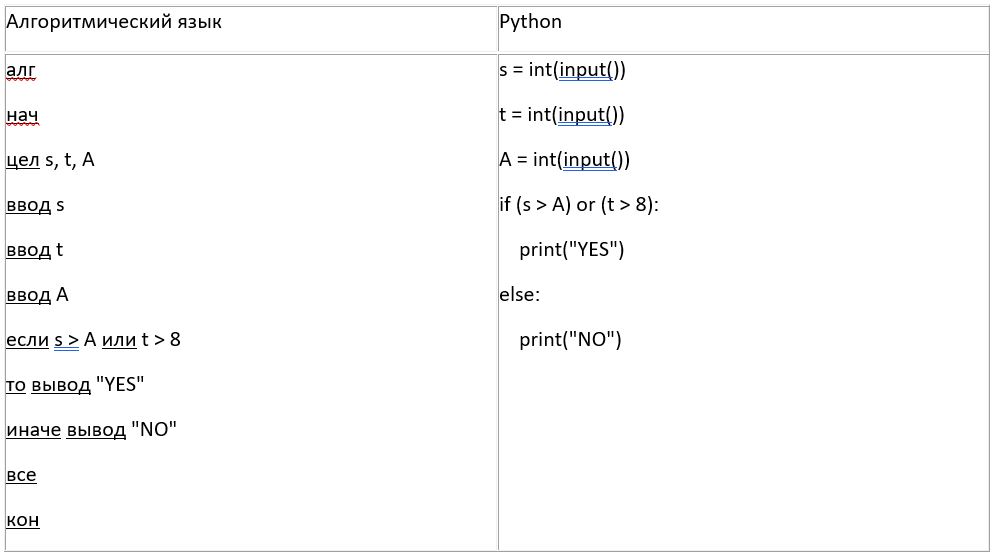Image resolution: width=997 pixels, height=558 pixels.
Task: Click the condition line "если s > A или t > 8"
Action: [x=93, y=340]
